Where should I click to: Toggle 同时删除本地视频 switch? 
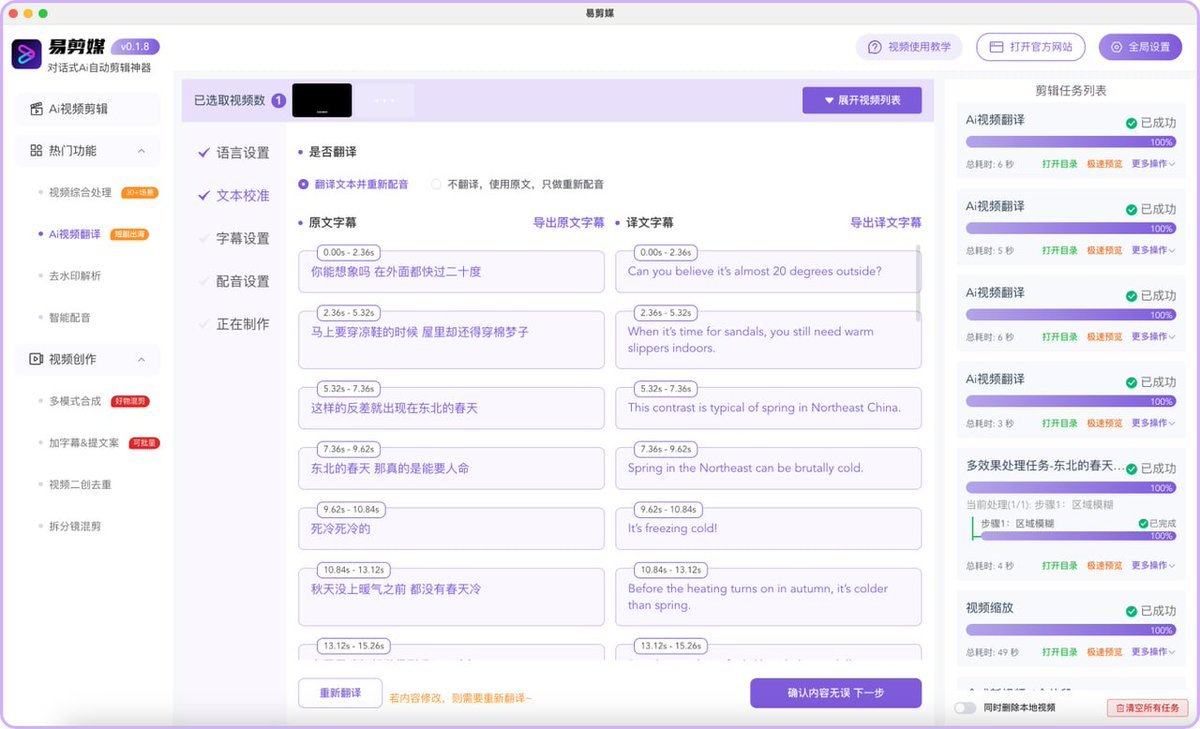tap(965, 708)
